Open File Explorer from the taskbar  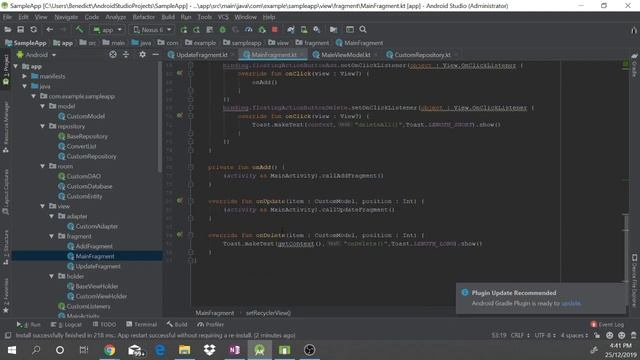point(184,350)
